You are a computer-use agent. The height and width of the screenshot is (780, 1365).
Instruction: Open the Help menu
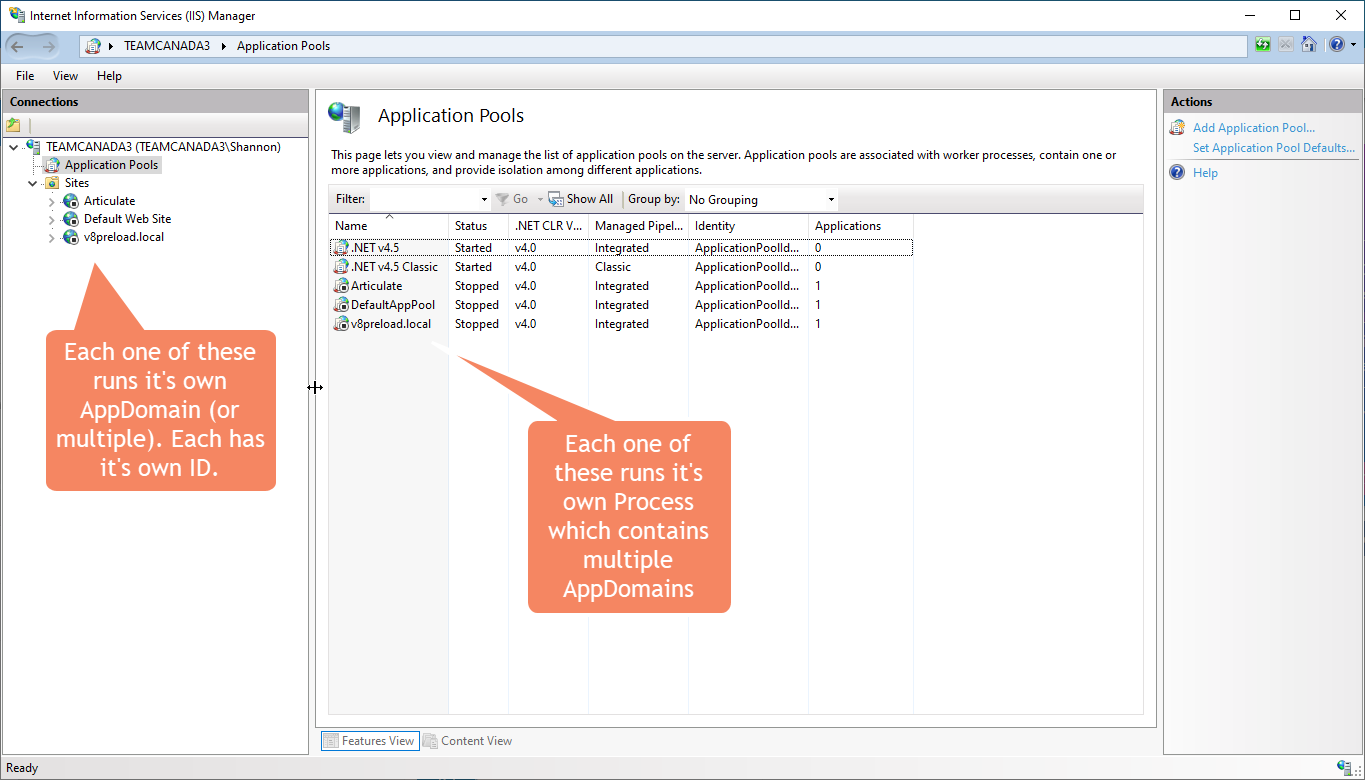[109, 76]
